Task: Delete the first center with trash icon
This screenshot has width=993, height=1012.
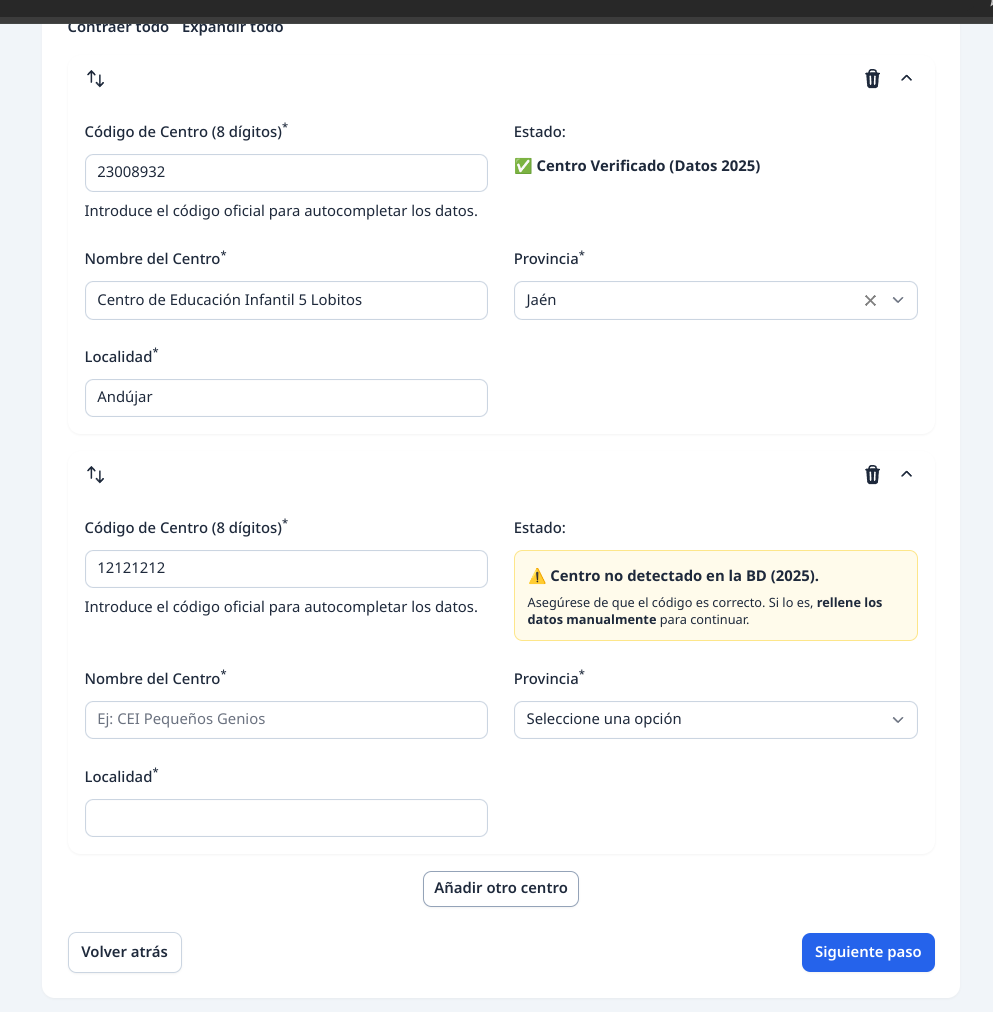Action: [x=872, y=79]
